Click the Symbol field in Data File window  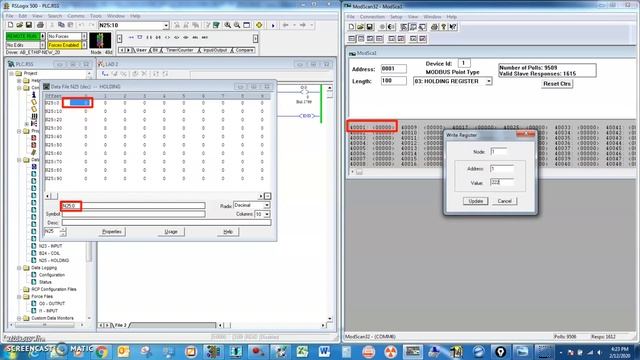pyautogui.click(x=133, y=214)
